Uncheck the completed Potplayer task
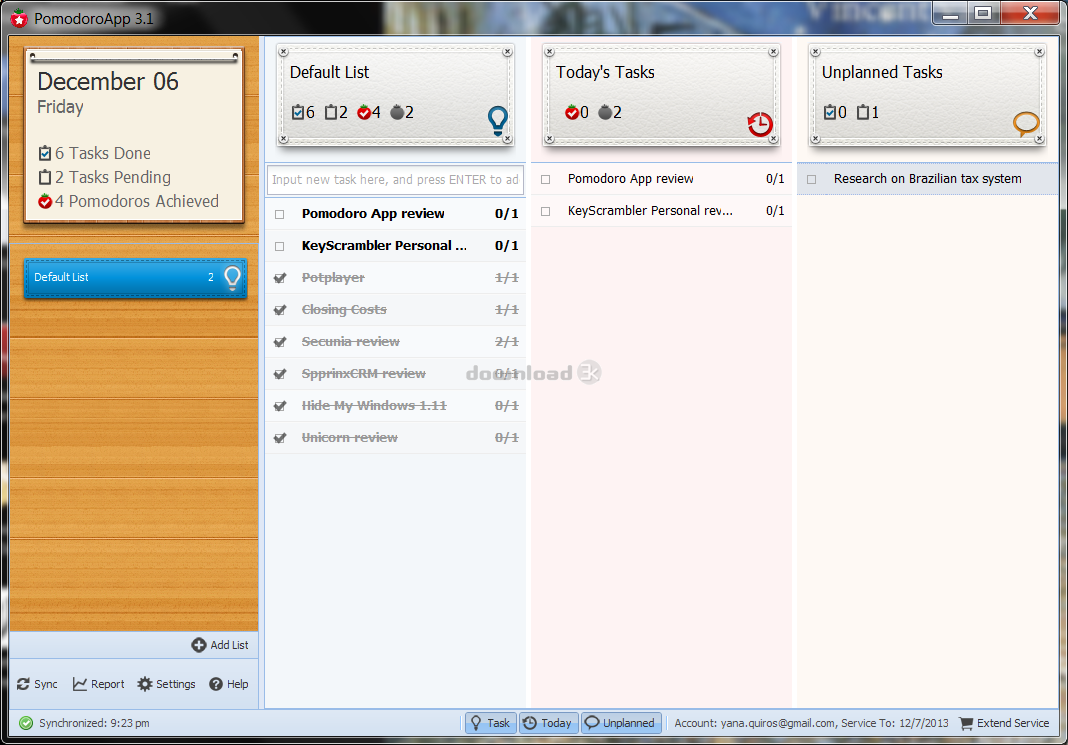The height and width of the screenshot is (745, 1068). point(280,278)
